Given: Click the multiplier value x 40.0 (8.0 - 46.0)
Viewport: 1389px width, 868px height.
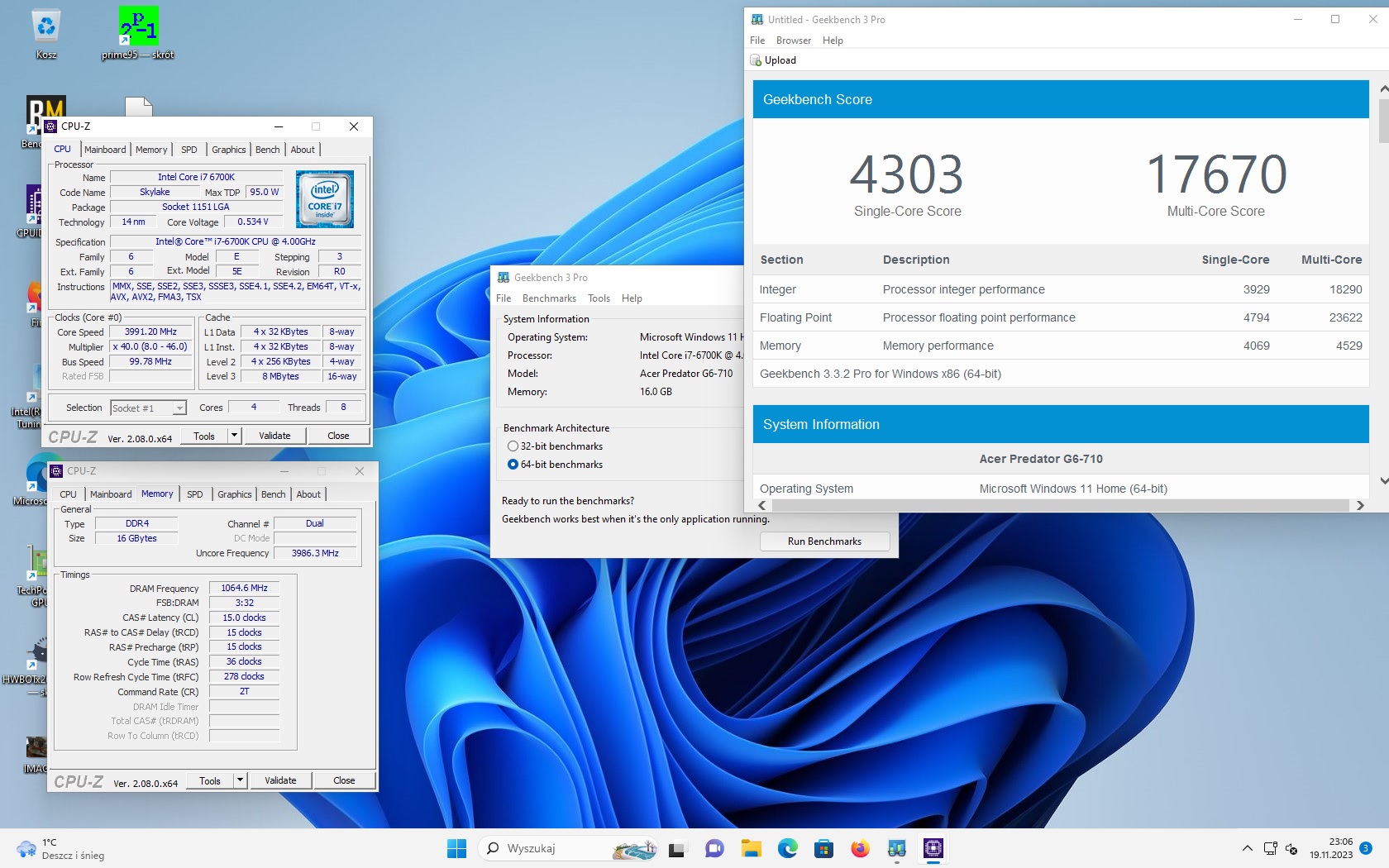Looking at the screenshot, I should (150, 346).
